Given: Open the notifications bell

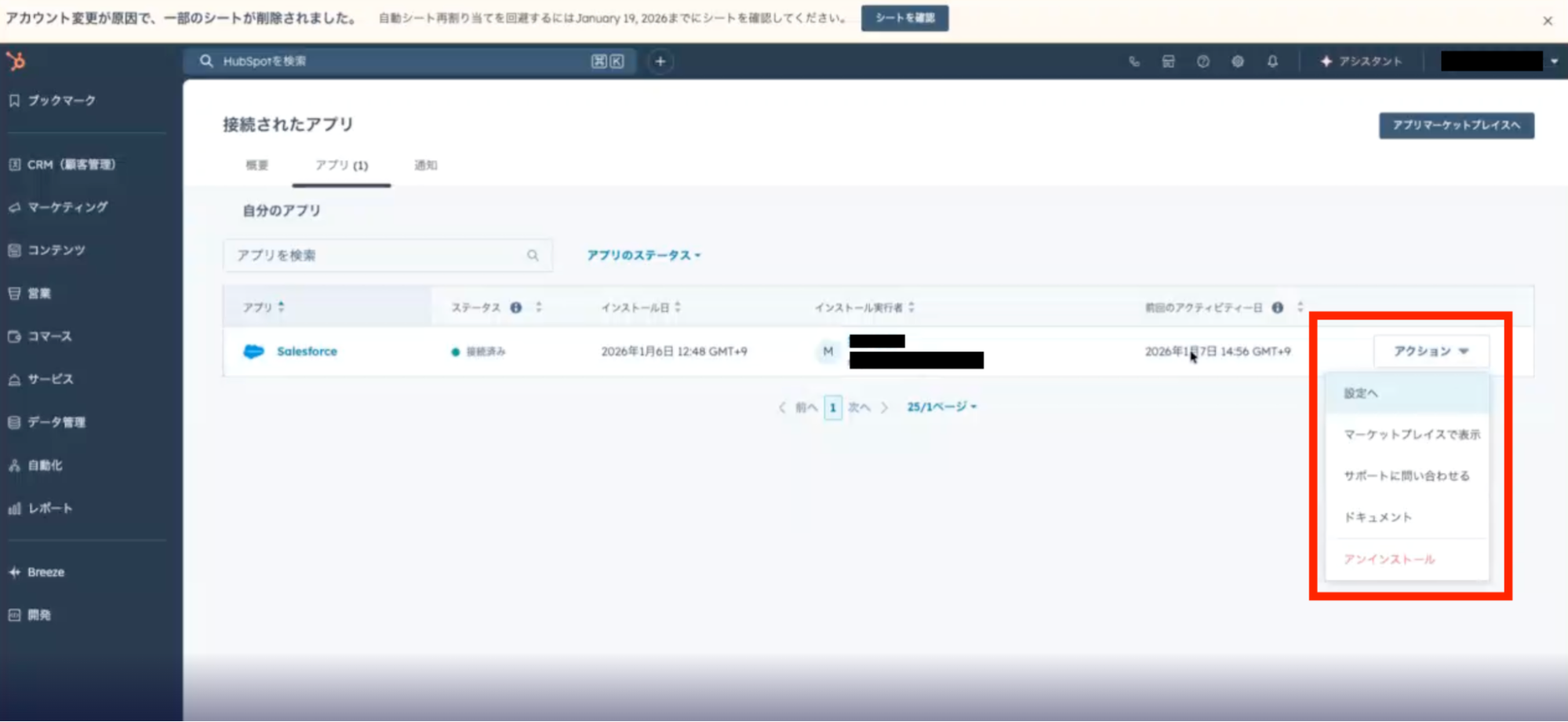Looking at the screenshot, I should pos(1272,61).
